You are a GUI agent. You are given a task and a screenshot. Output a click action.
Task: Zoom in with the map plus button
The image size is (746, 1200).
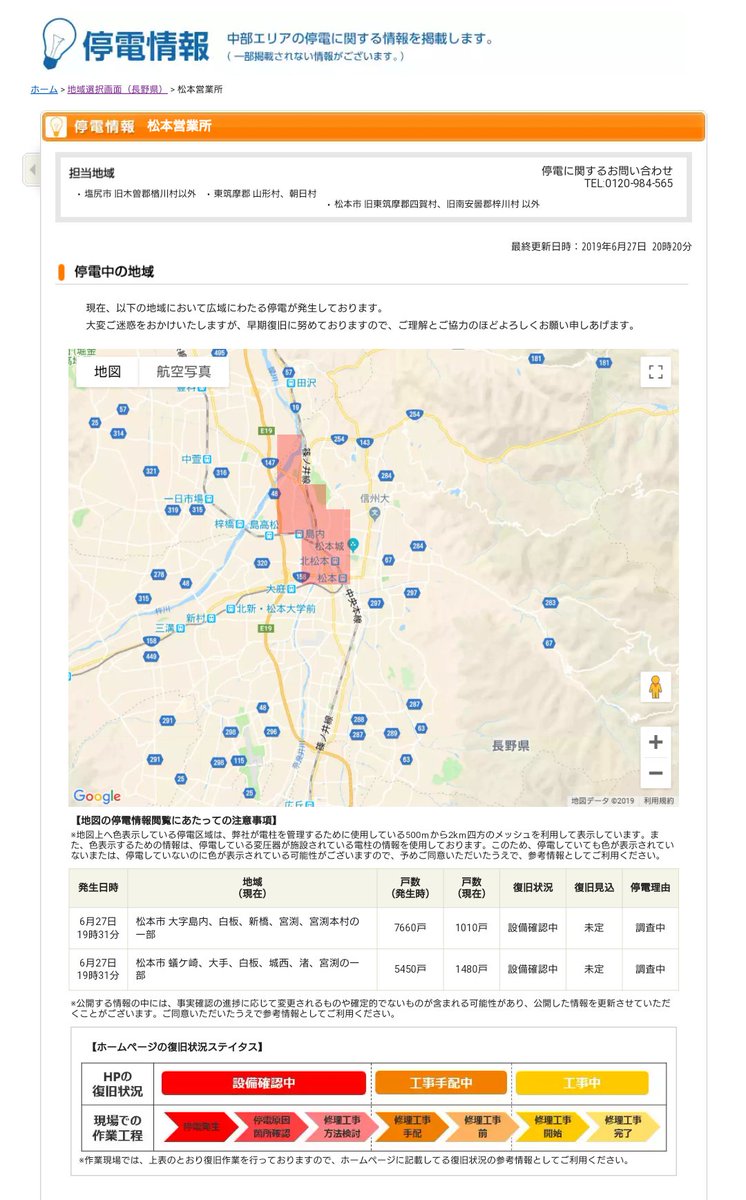656,742
